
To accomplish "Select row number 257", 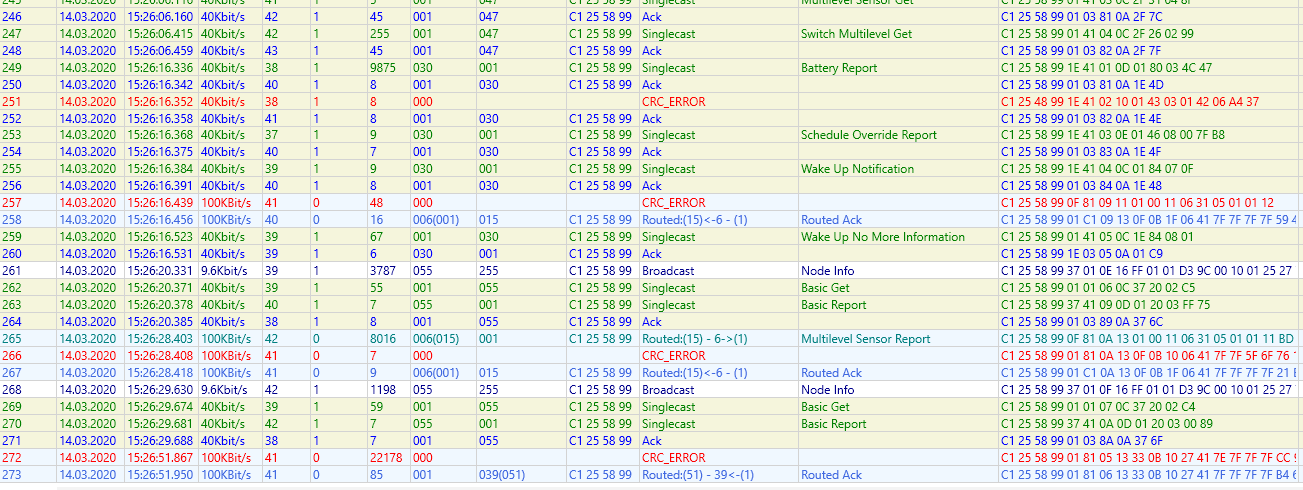I will point(12,203).
